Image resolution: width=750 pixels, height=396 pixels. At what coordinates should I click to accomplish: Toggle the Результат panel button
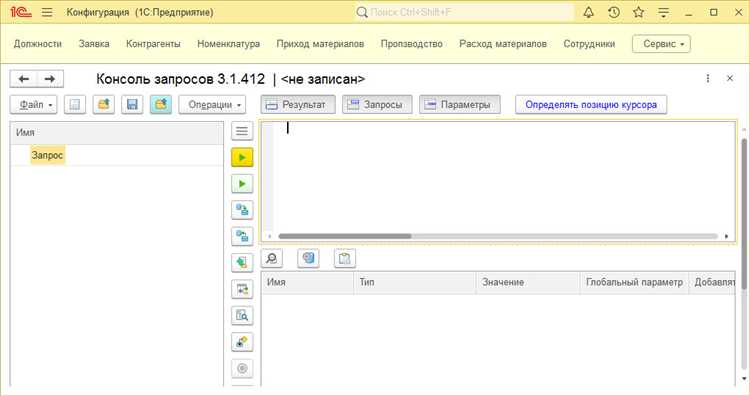pyautogui.click(x=298, y=105)
